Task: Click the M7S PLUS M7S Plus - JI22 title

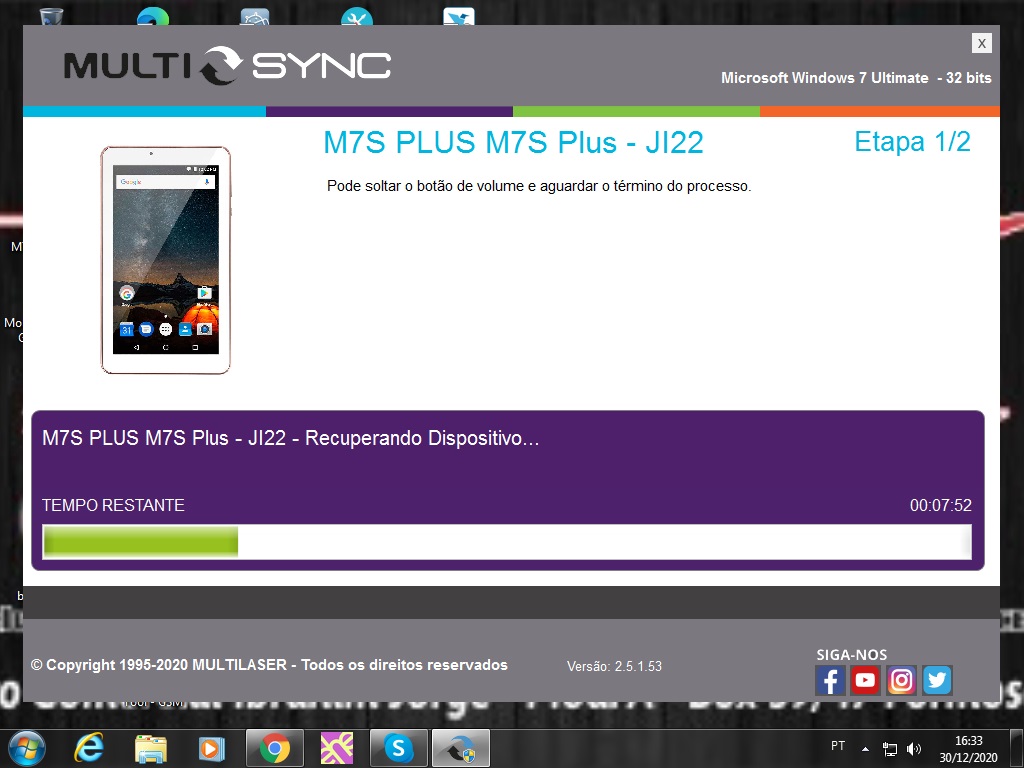Action: click(513, 142)
